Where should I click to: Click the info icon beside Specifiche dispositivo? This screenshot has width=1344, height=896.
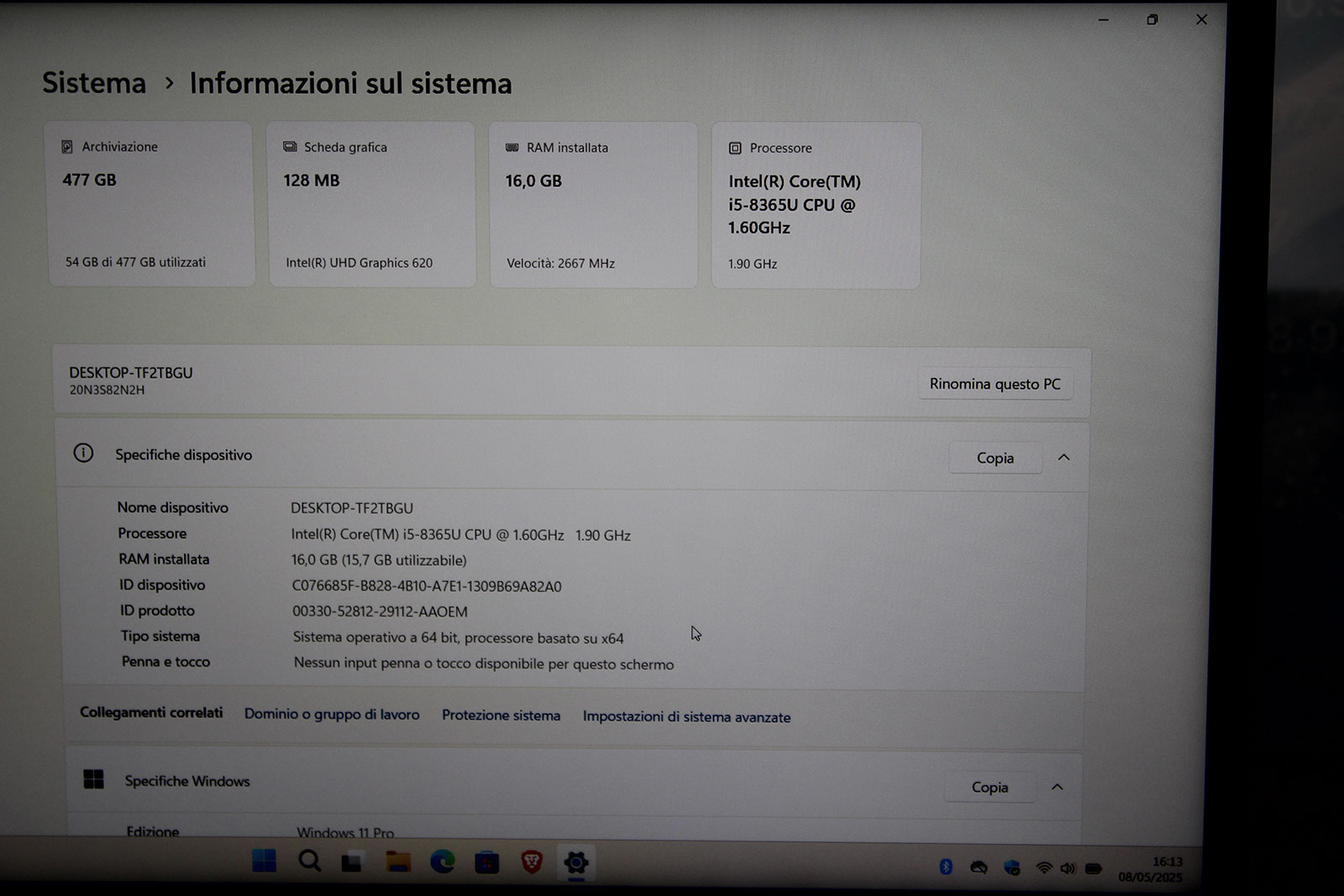(83, 453)
